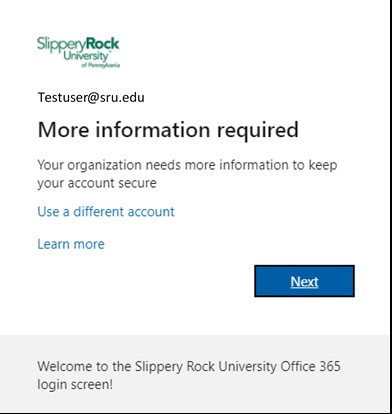392x414 pixels.
Task: Click the word 'Slippery' in the logo
Action: tap(62, 45)
